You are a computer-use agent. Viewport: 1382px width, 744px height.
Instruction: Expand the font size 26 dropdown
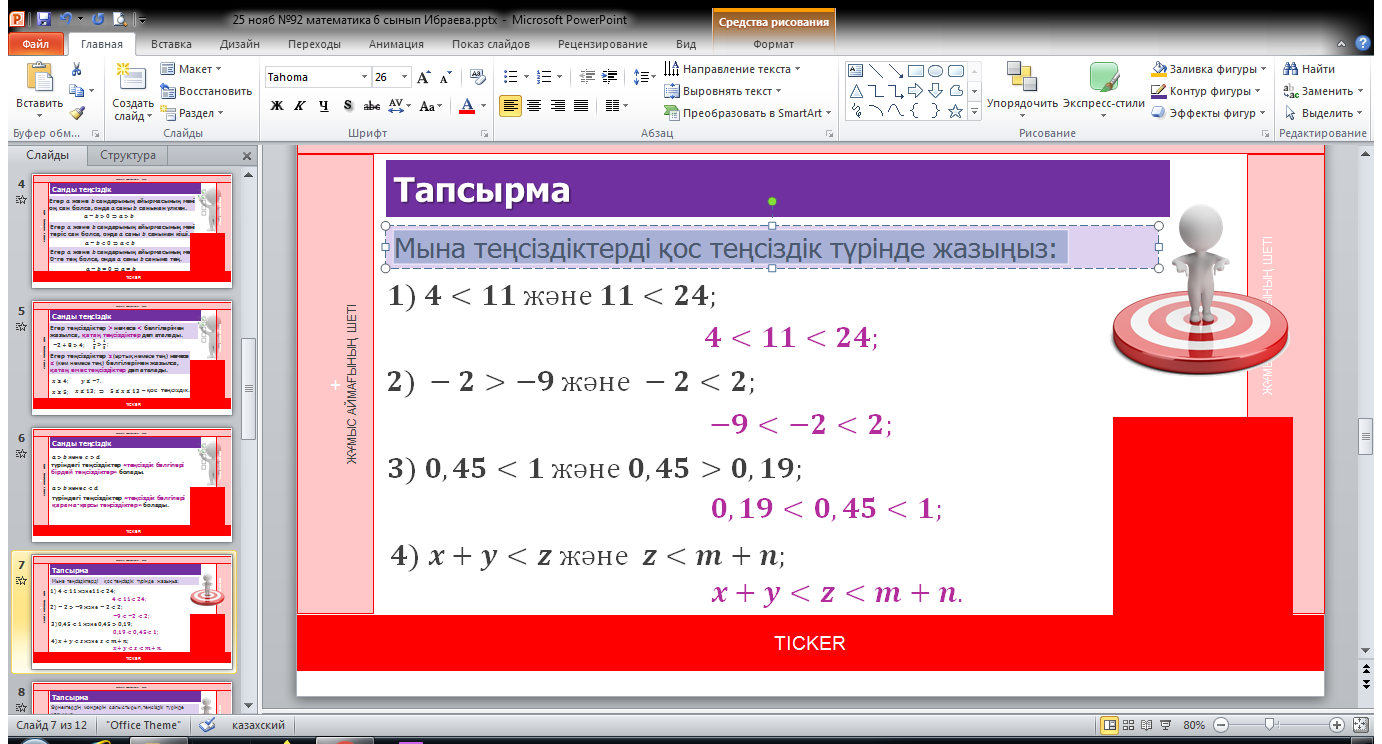[x=402, y=77]
